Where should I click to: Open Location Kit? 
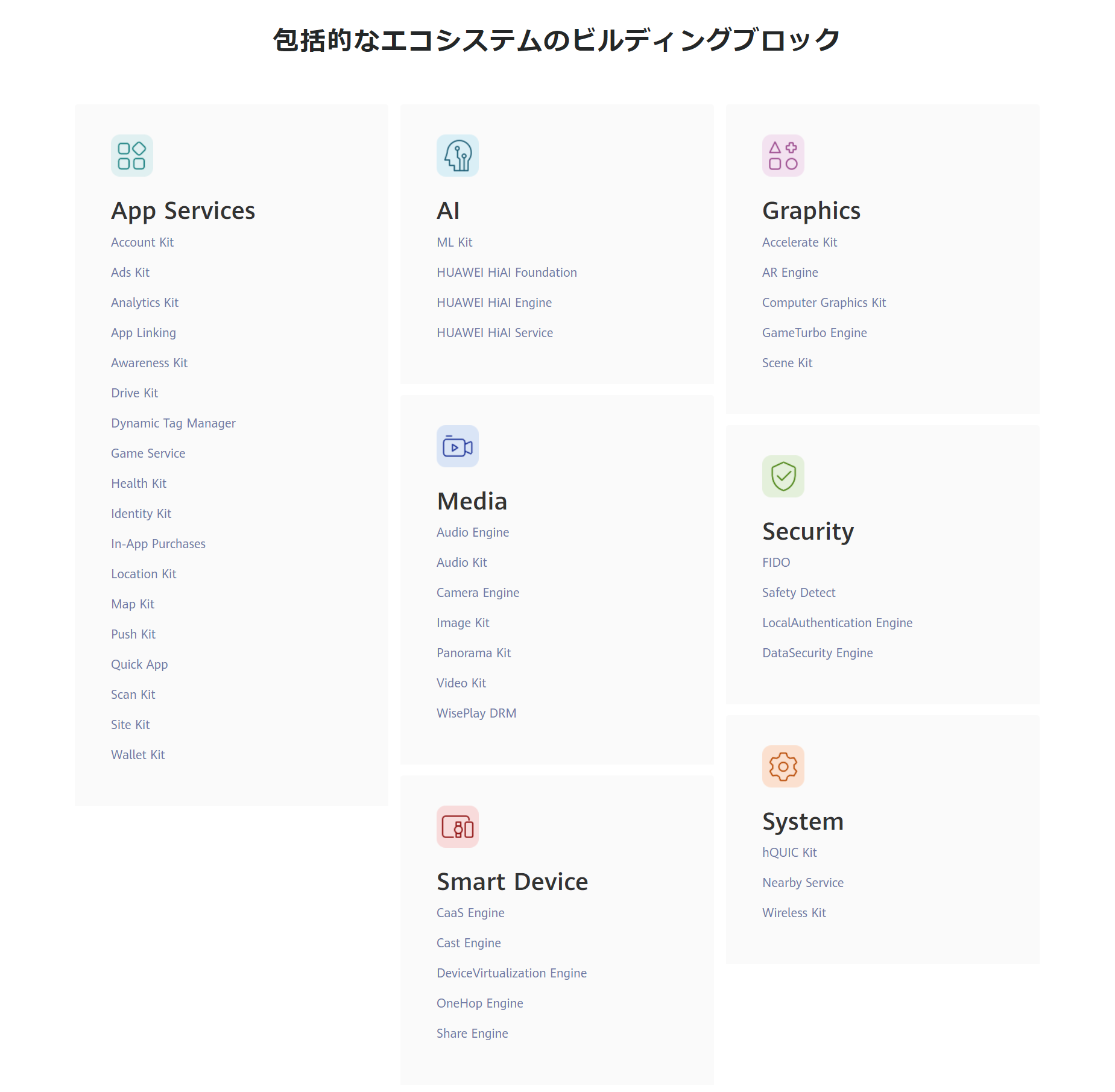click(144, 574)
